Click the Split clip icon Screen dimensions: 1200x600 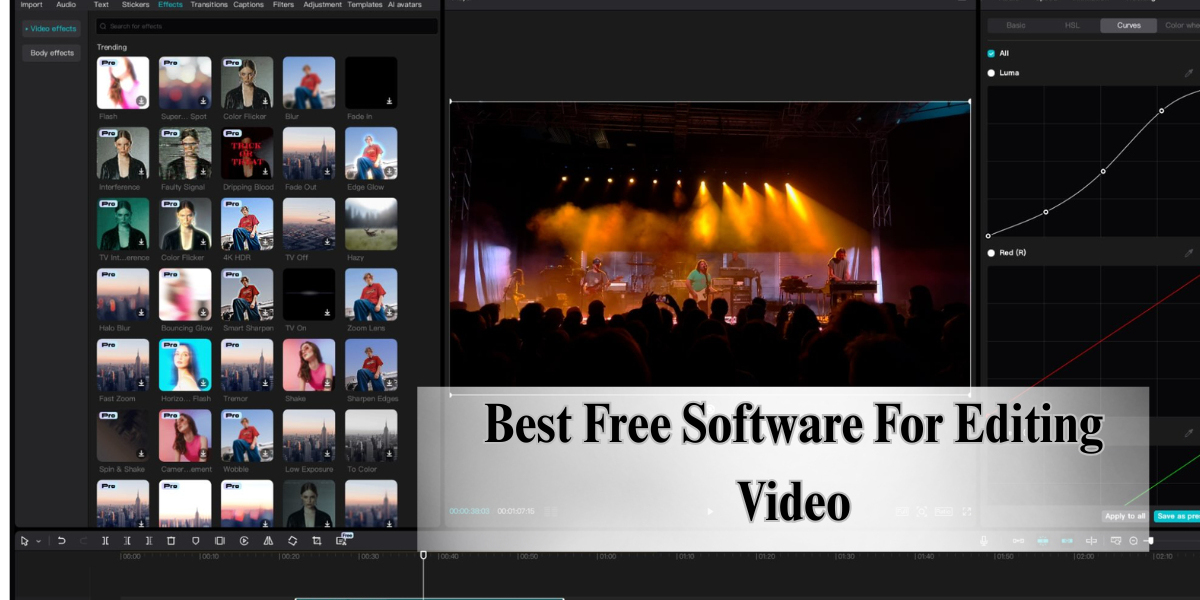[x=105, y=541]
